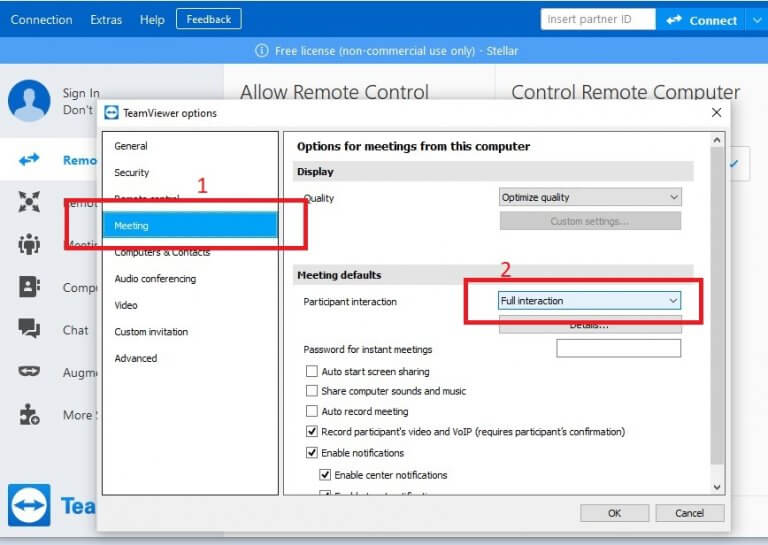Click the scrollbar down arrow in options
The image size is (768, 545).
coord(717,487)
